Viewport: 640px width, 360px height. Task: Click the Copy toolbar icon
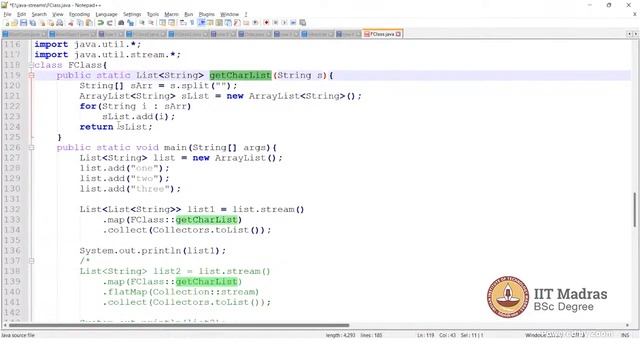(80, 22)
